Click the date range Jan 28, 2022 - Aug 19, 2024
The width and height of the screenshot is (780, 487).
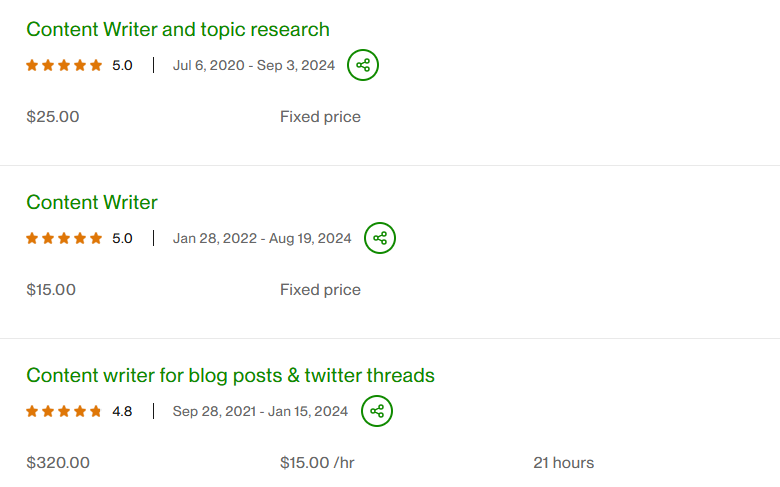262,238
